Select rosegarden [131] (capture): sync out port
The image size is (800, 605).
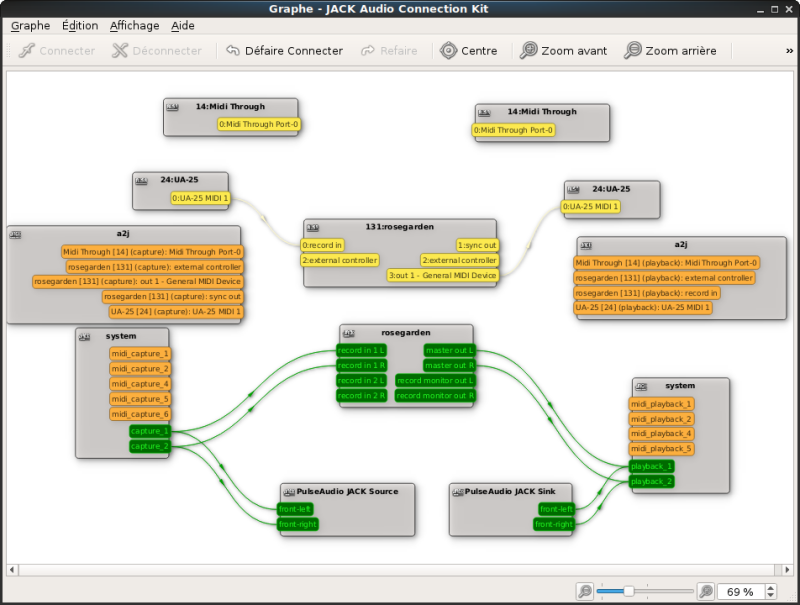[x=172, y=296]
